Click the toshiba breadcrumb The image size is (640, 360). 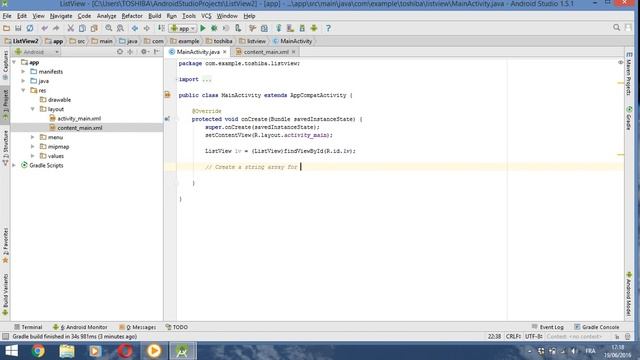click(x=219, y=41)
